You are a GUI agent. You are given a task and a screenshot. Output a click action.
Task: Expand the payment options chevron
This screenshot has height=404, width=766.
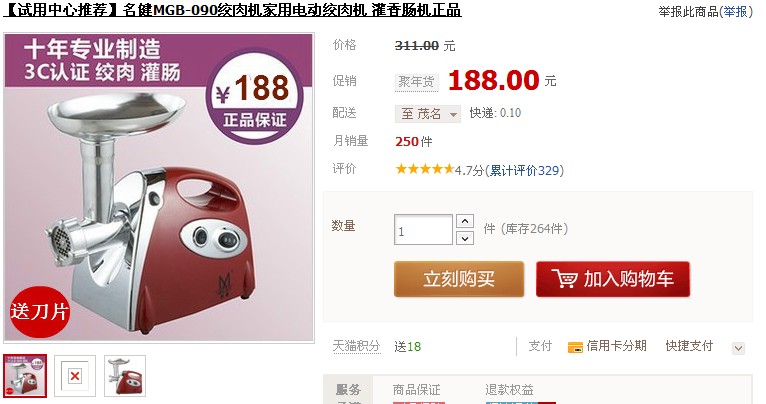[738, 348]
